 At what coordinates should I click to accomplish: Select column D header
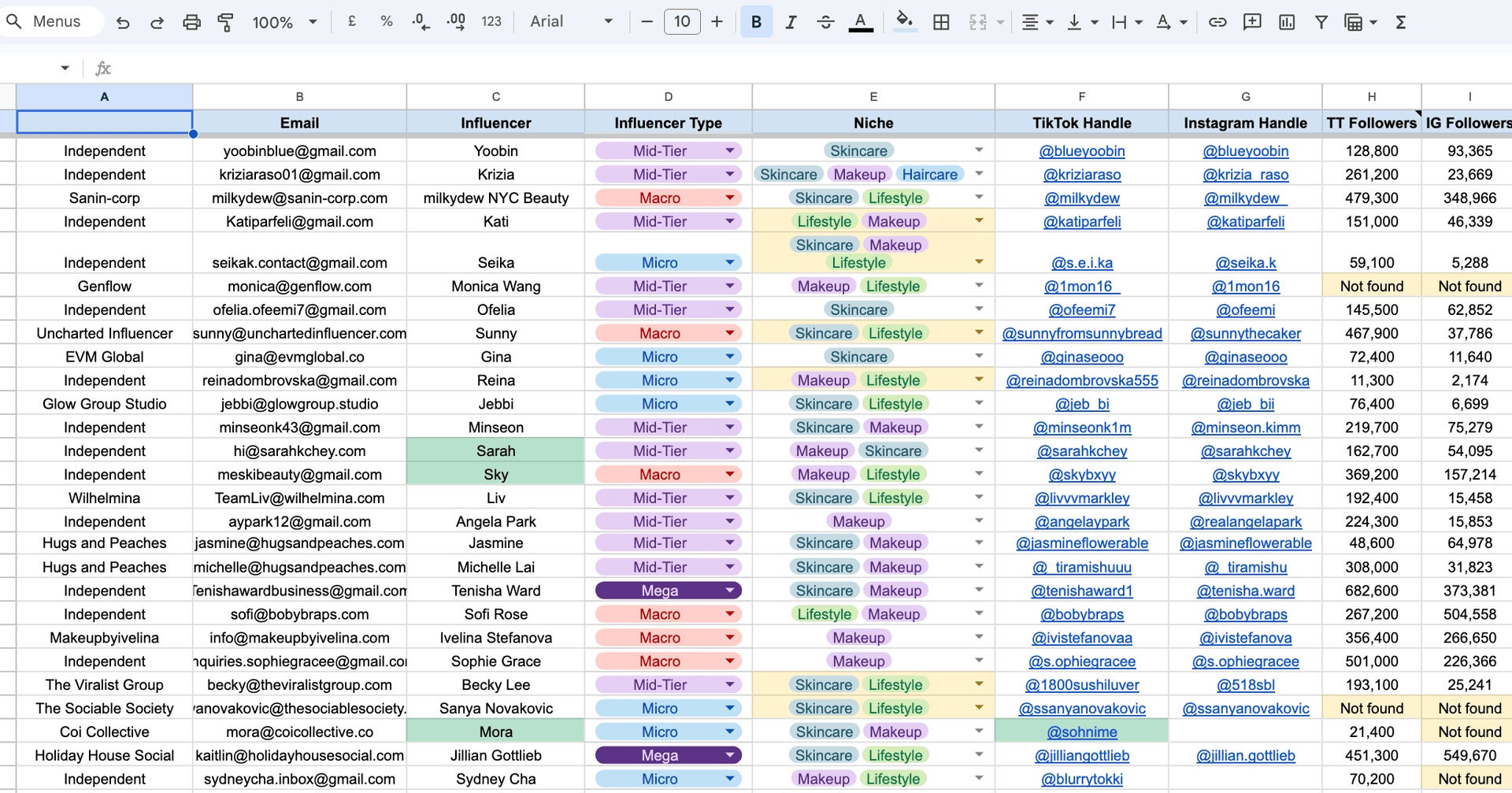(668, 97)
